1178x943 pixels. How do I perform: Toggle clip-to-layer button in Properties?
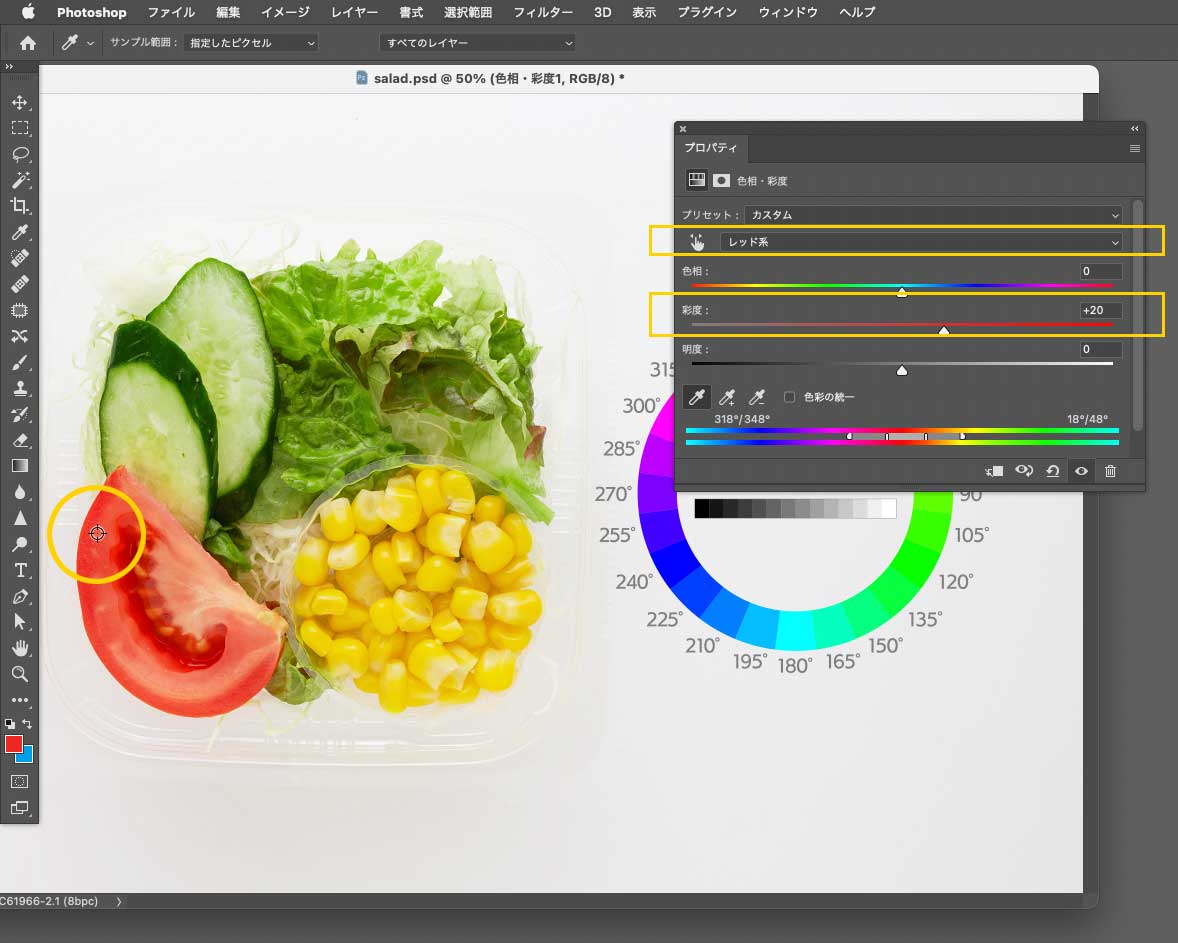point(994,471)
